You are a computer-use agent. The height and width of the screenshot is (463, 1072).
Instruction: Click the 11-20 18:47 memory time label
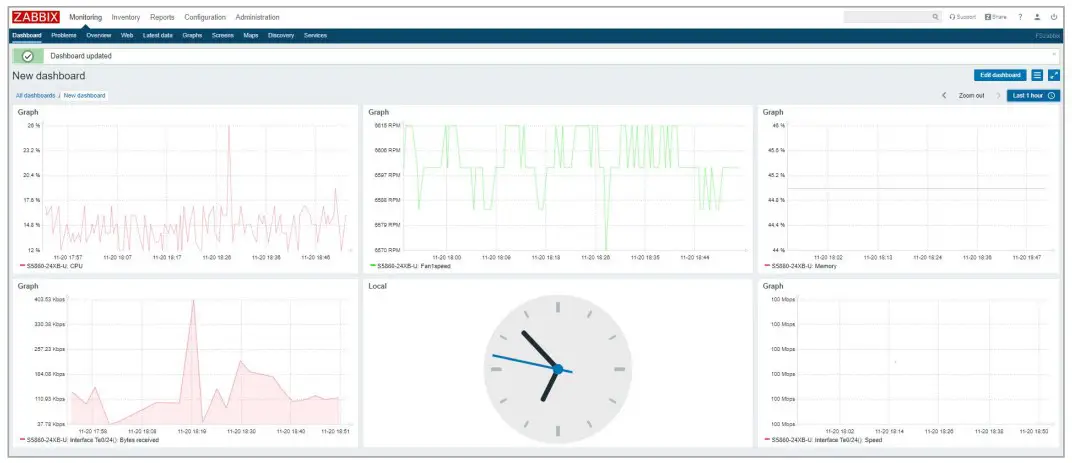(x=1026, y=258)
